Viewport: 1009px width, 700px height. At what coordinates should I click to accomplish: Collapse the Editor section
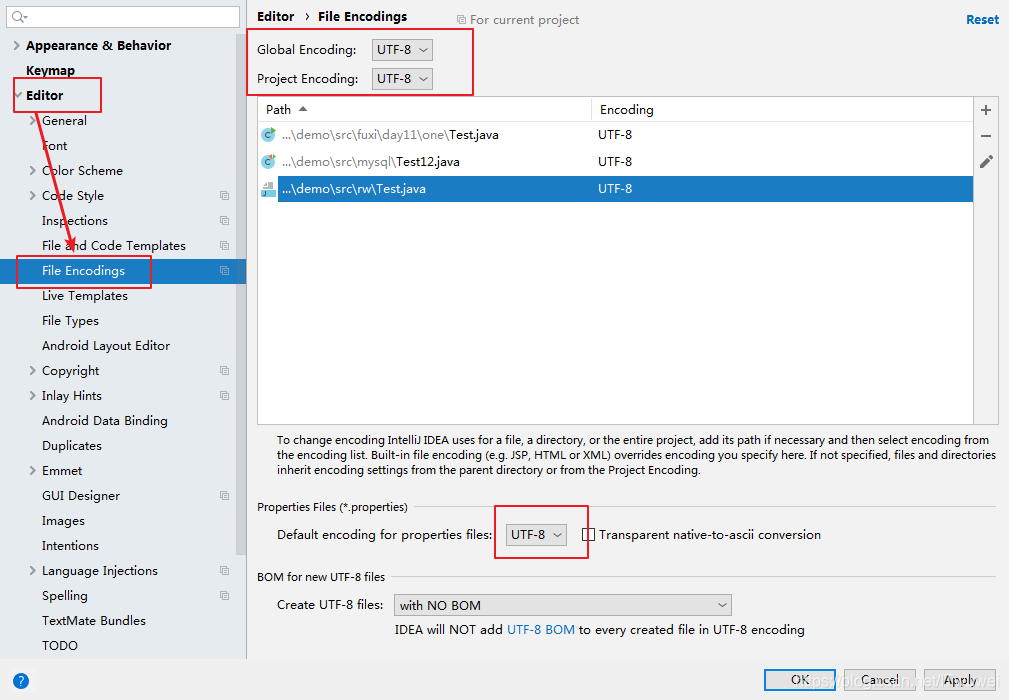pyautogui.click(x=17, y=95)
